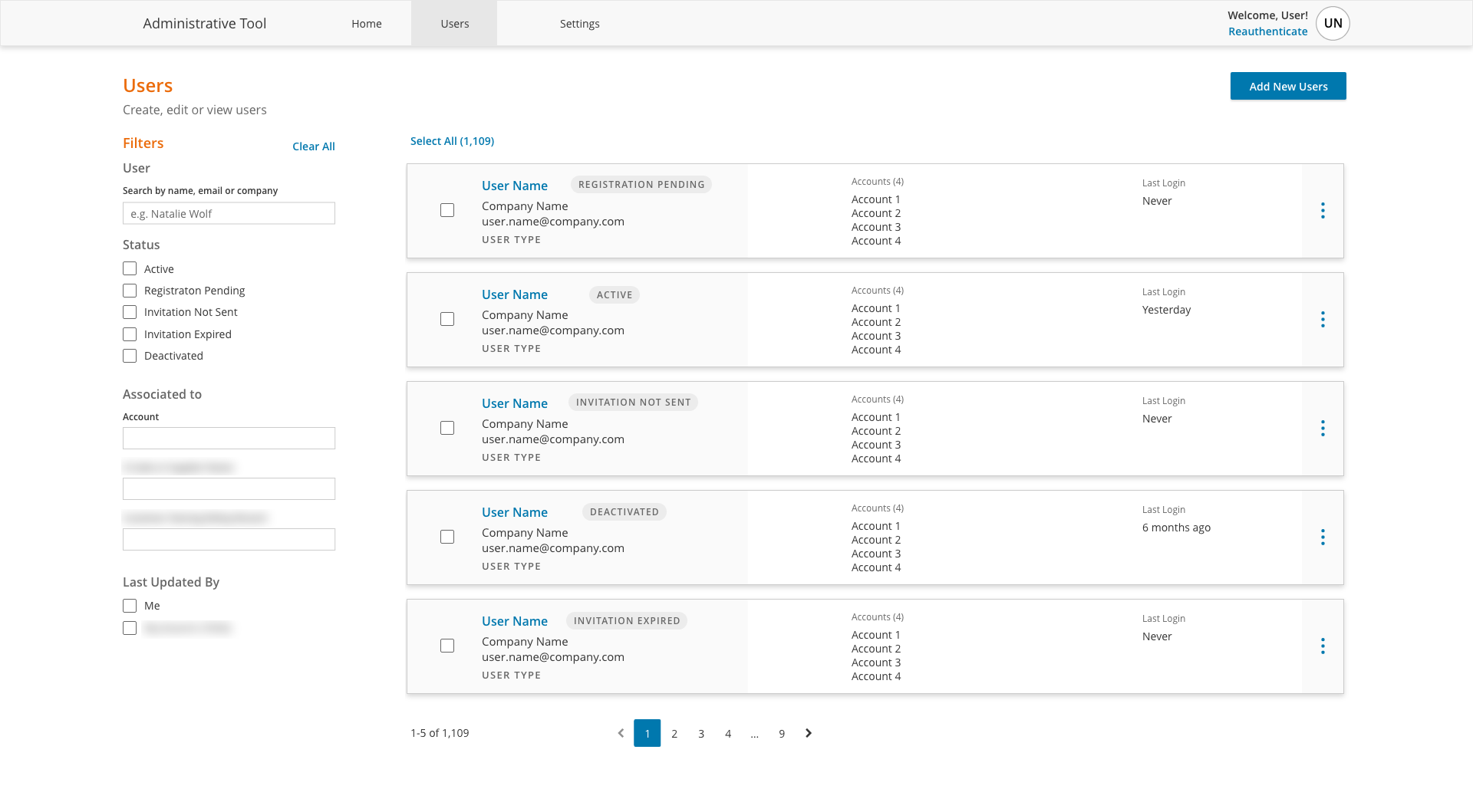Check the Me filter under Last Updated By

[x=130, y=606]
